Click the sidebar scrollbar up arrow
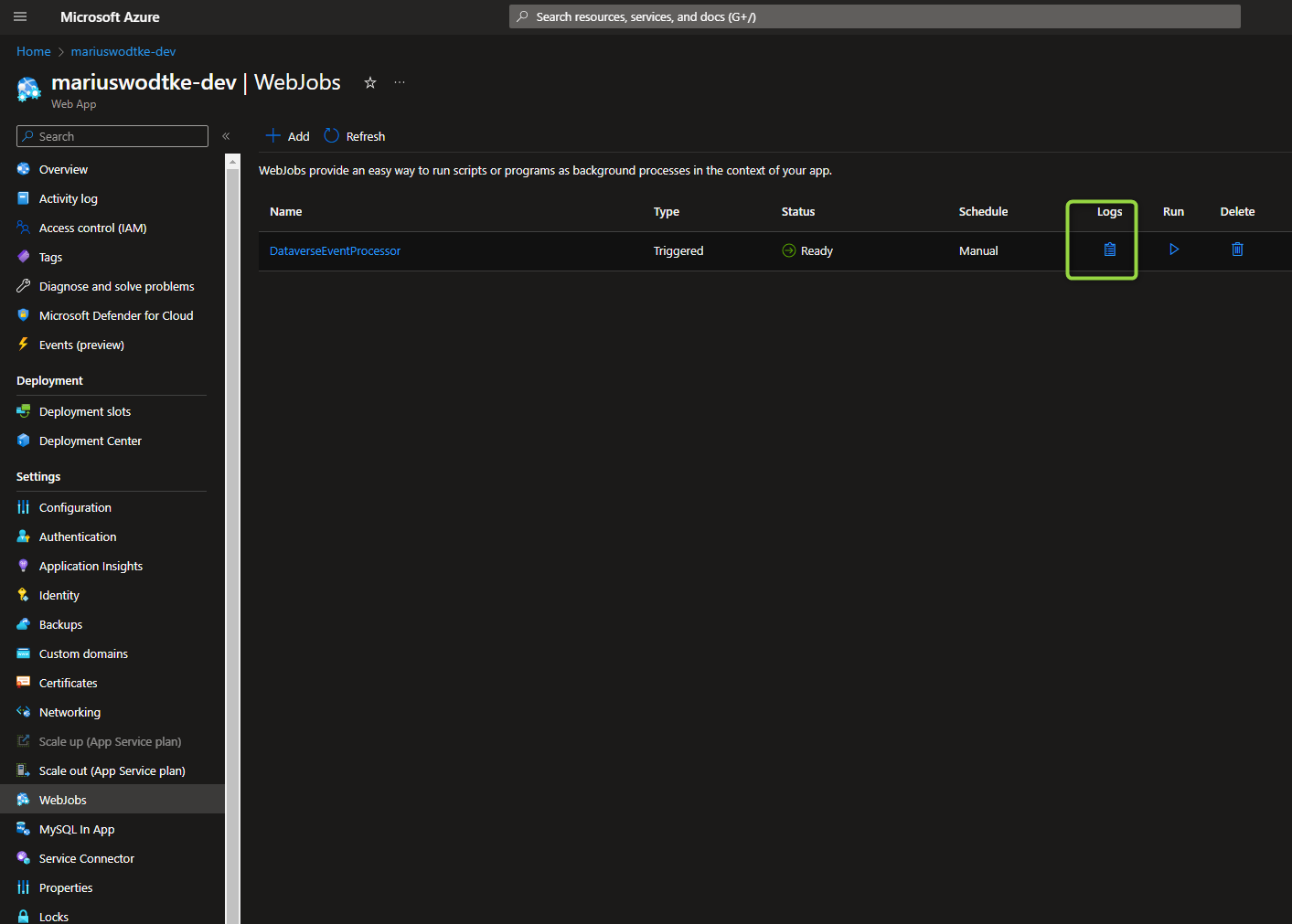 coord(232,162)
